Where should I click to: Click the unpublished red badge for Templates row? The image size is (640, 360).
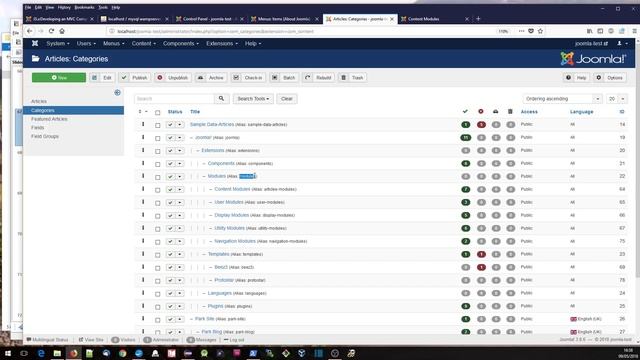tap(481, 254)
